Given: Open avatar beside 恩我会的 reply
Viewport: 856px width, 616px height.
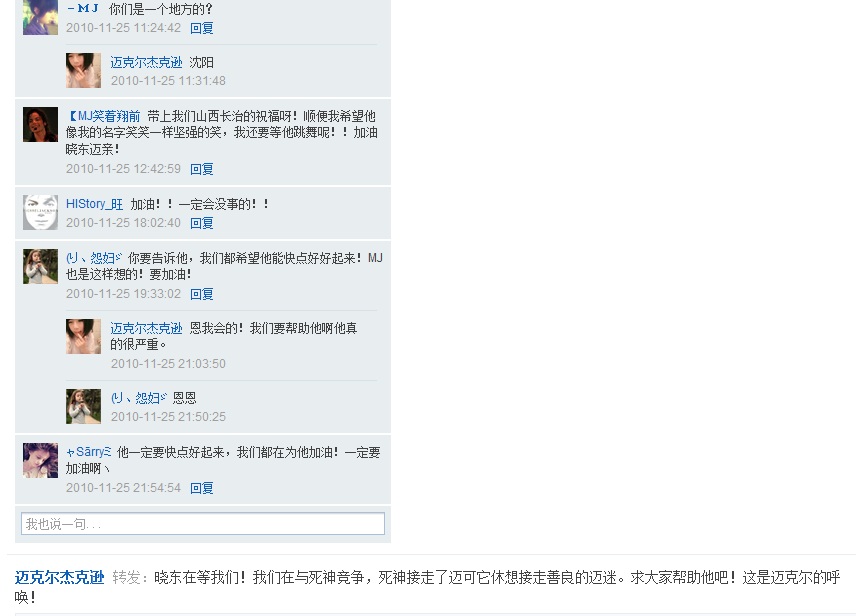Looking at the screenshot, I should [84, 336].
